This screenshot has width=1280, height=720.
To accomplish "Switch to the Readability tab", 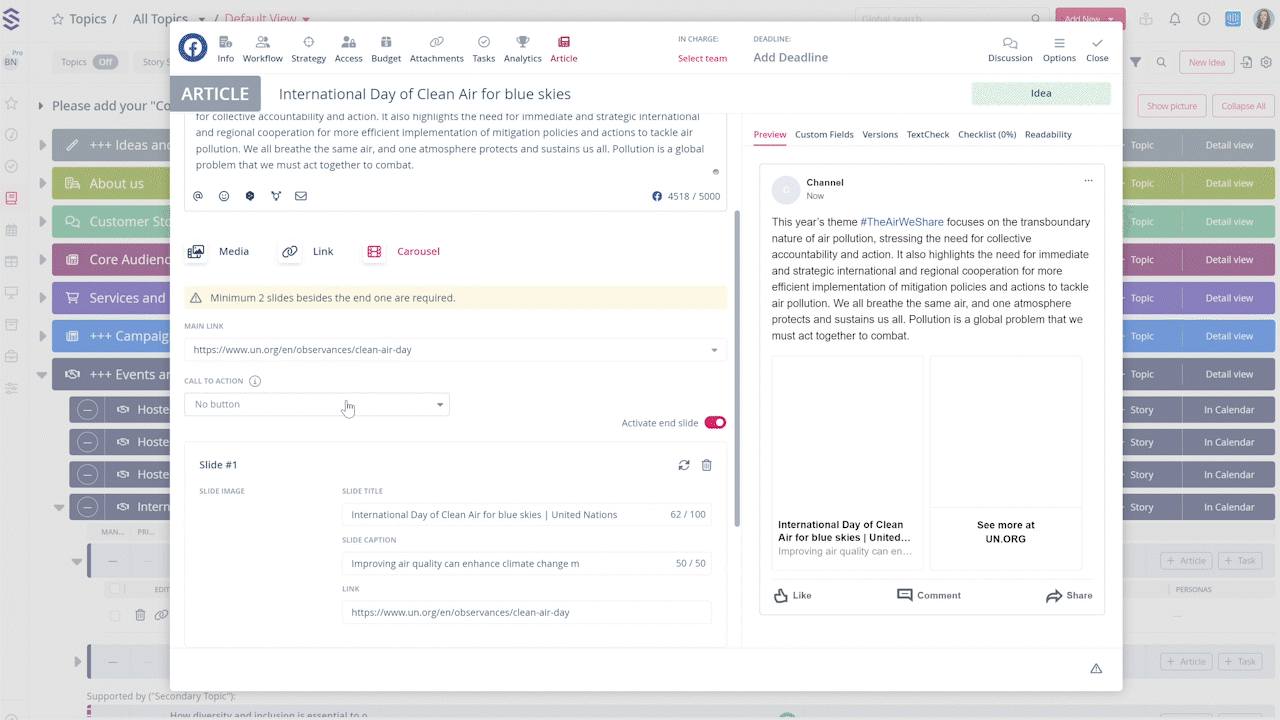I will click(1048, 134).
